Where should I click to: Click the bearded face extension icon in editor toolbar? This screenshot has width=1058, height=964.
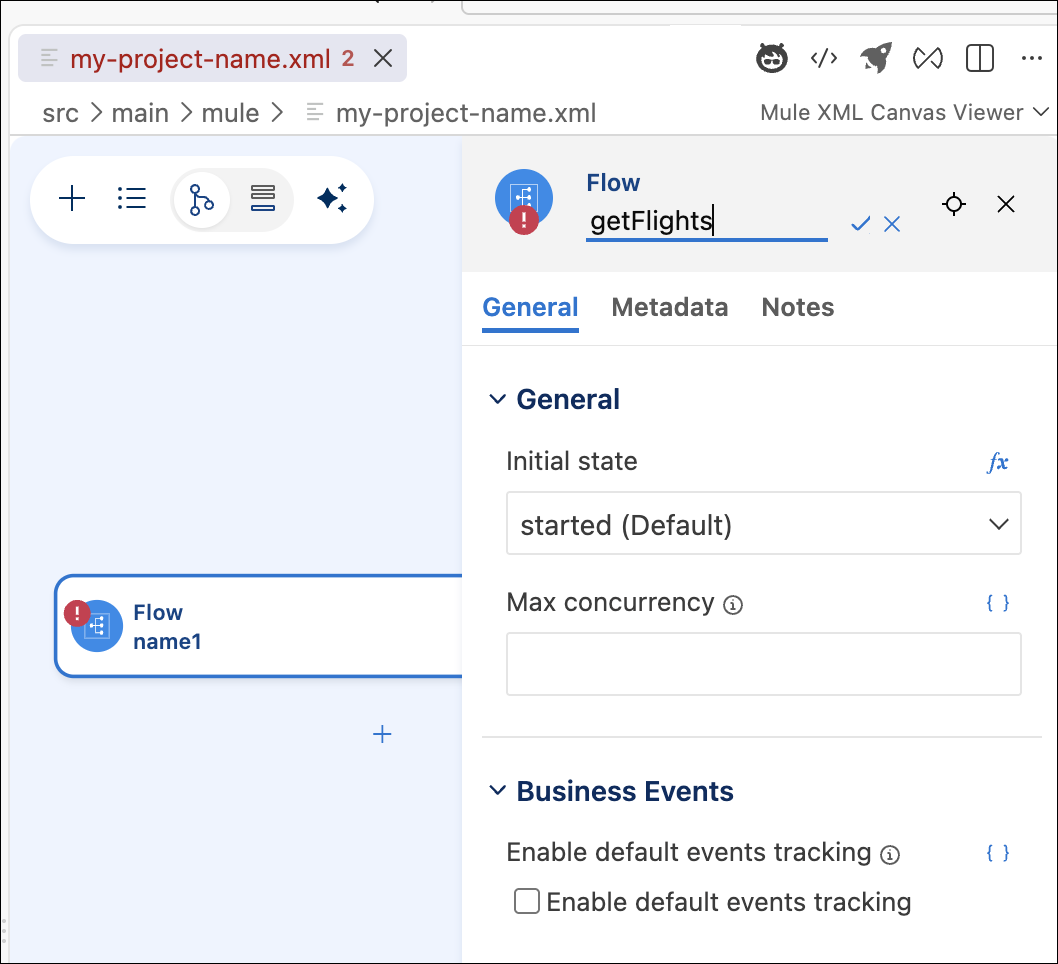point(771,58)
